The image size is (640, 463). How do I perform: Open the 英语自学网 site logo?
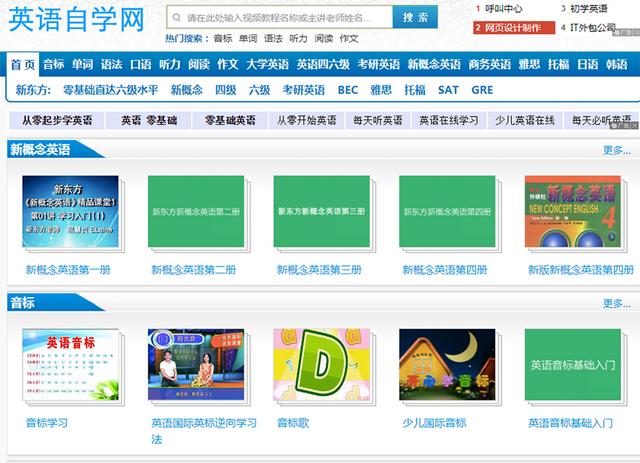[x=76, y=19]
